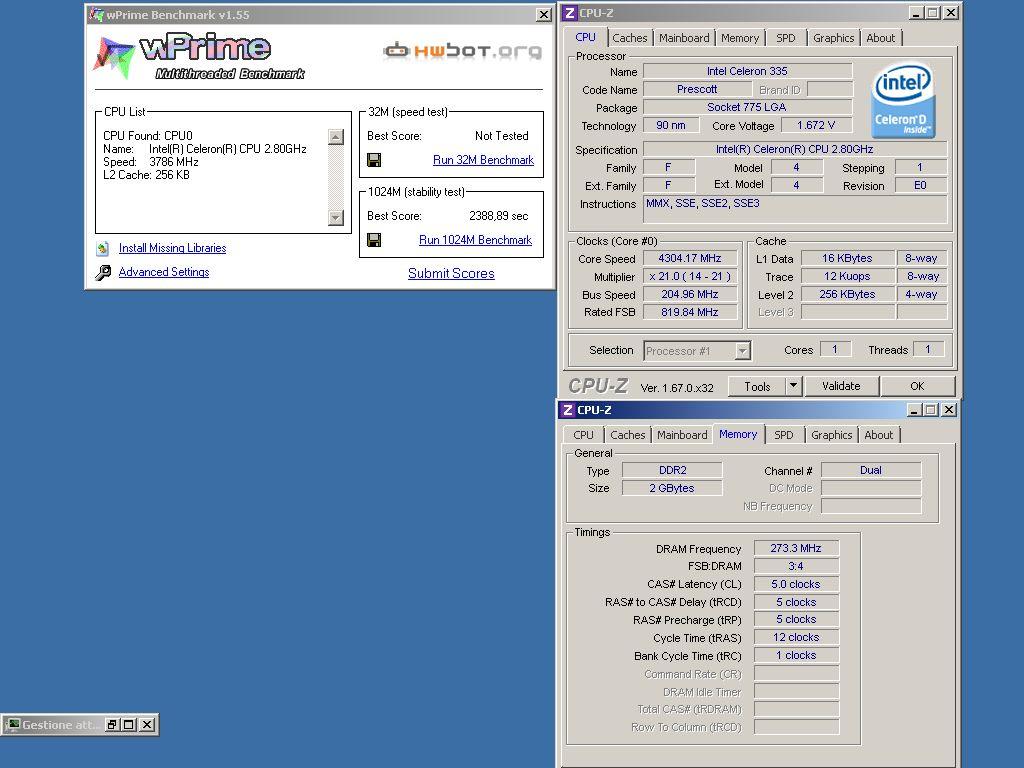
Task: Open the Advanced Settings link
Action: click(164, 272)
